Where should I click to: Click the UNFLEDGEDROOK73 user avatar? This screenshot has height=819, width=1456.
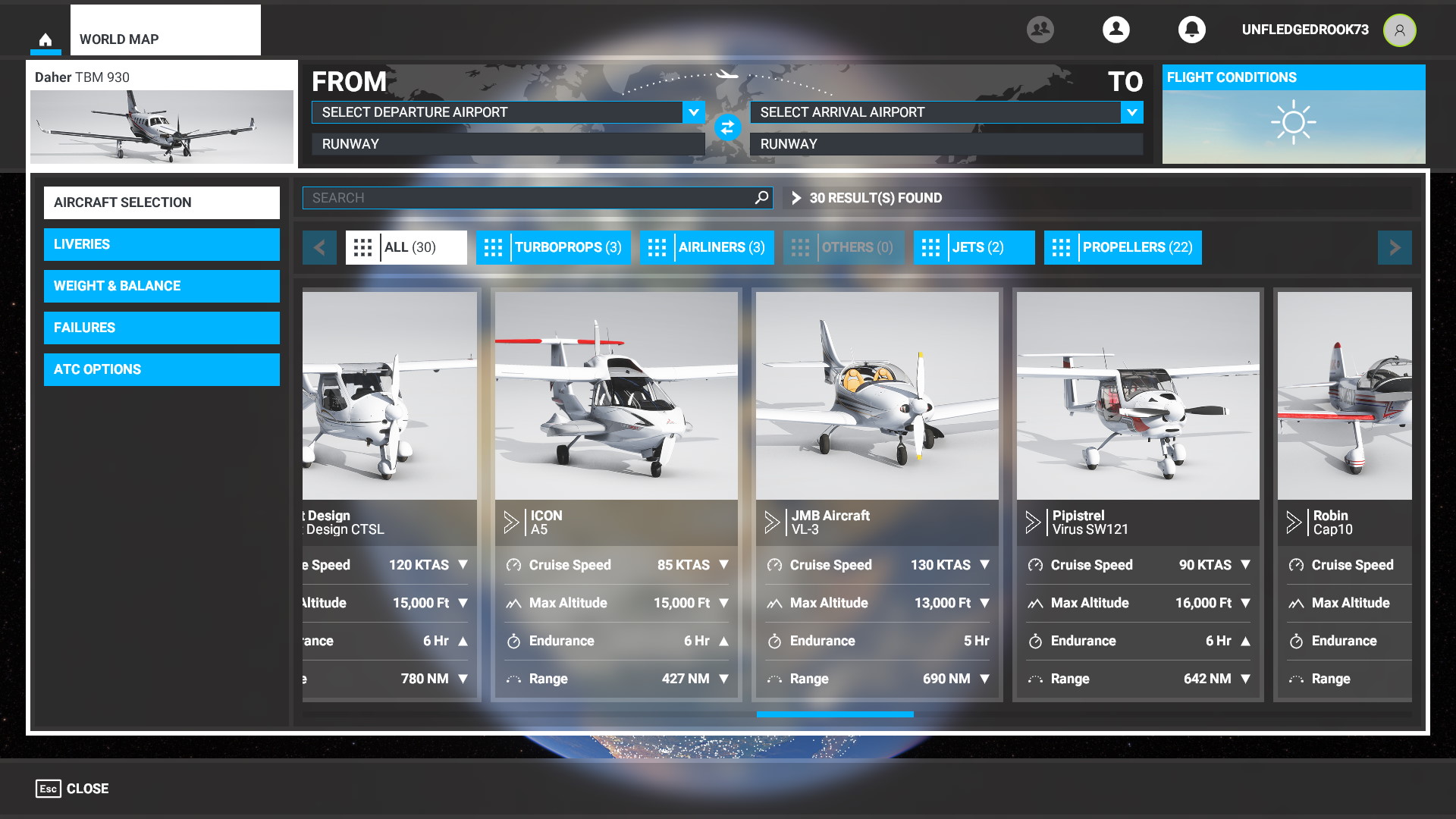pyautogui.click(x=1399, y=30)
